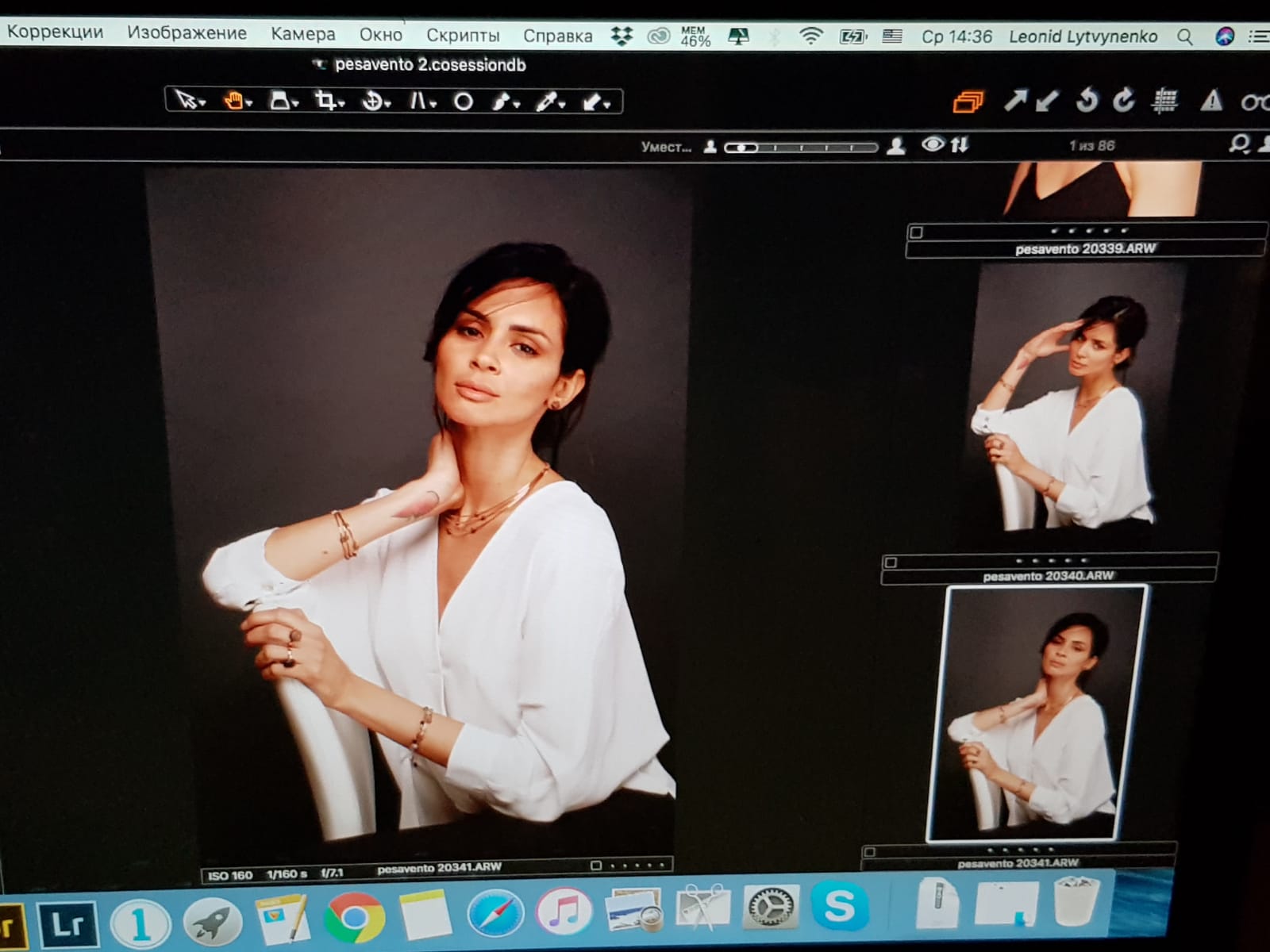Open the Trash in the Dock
Image resolution: width=1270 pixels, height=952 pixels.
[1076, 900]
